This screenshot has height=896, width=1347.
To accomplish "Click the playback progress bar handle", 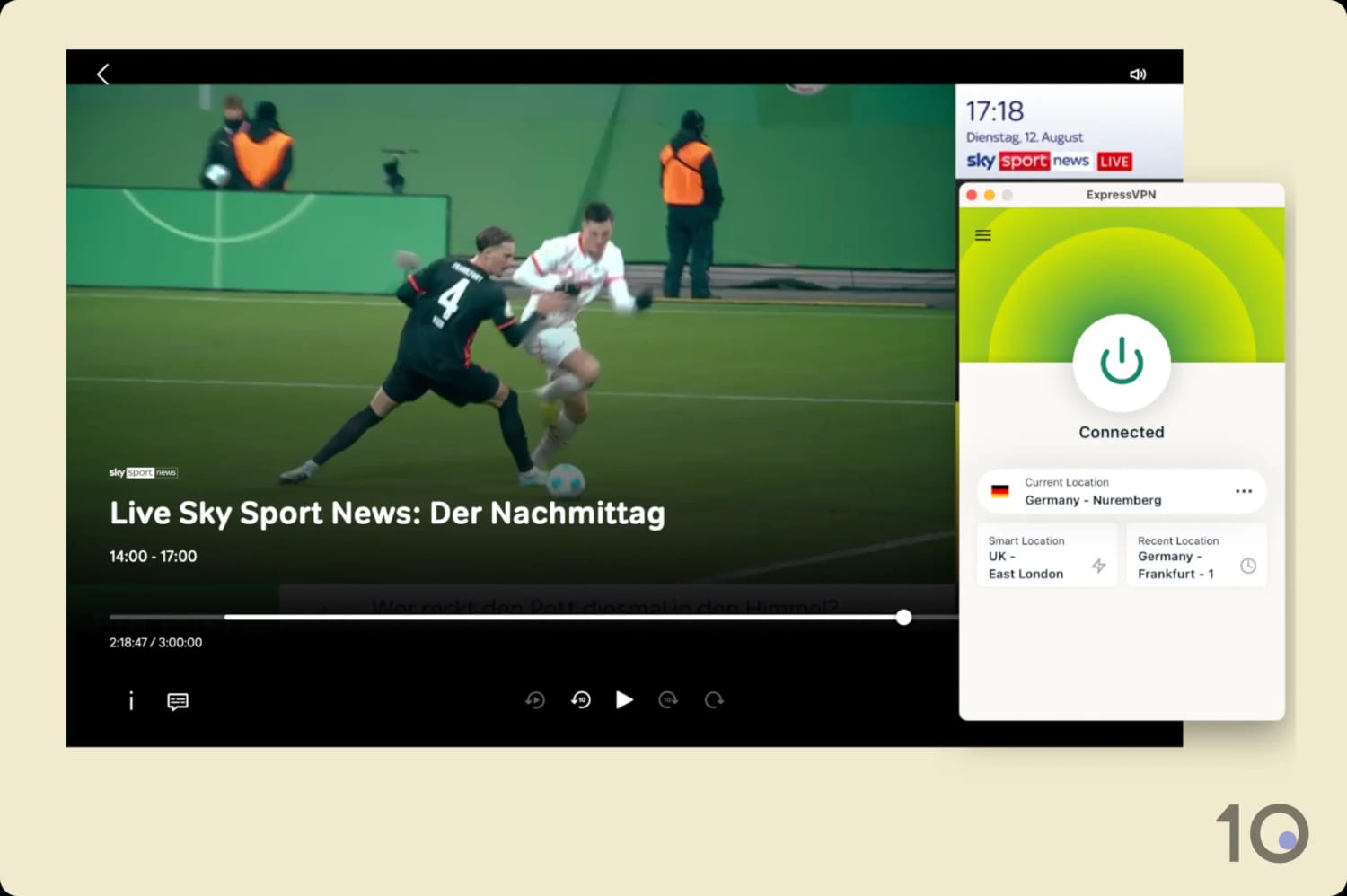I will (903, 617).
